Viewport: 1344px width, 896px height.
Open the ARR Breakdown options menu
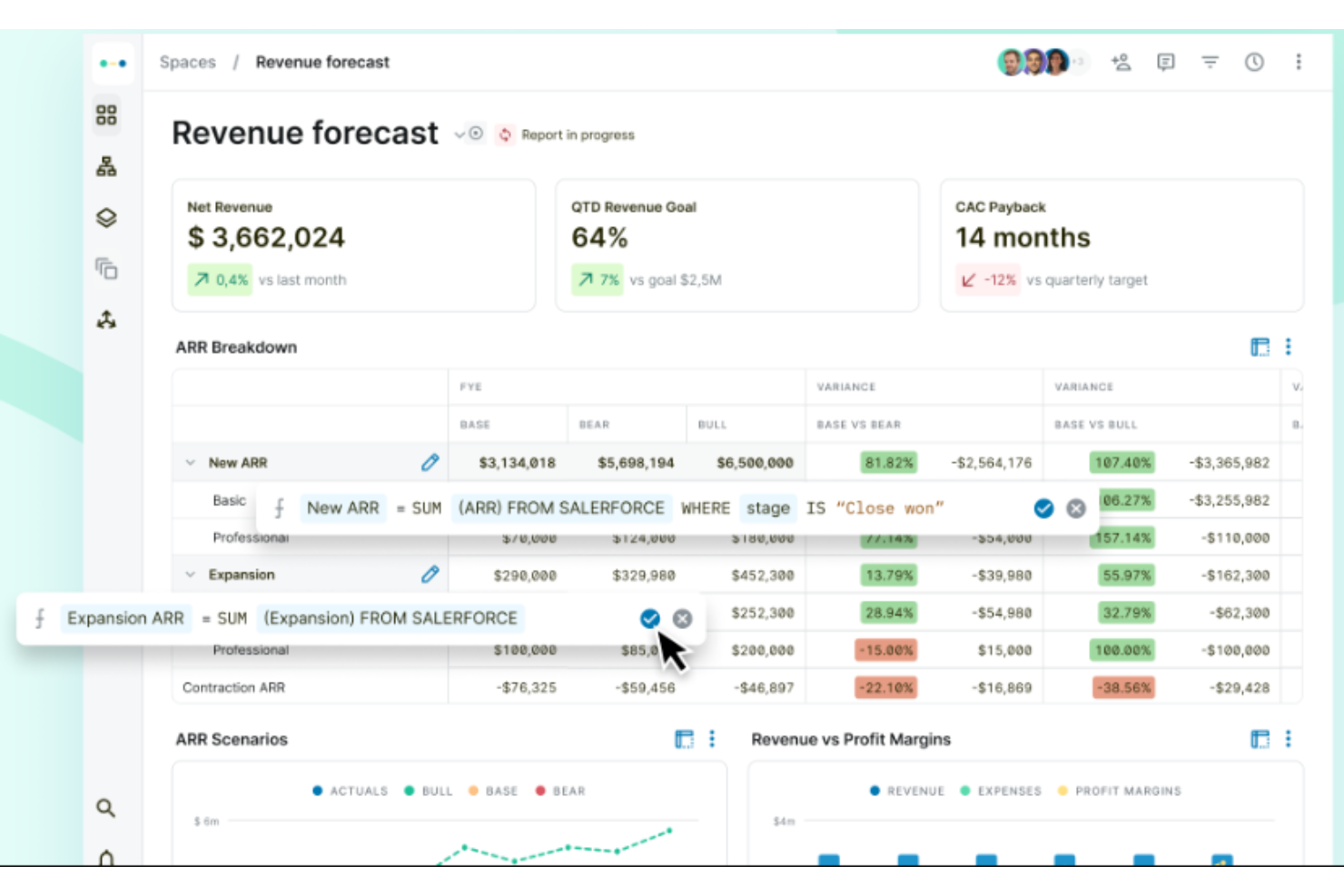click(x=1288, y=346)
